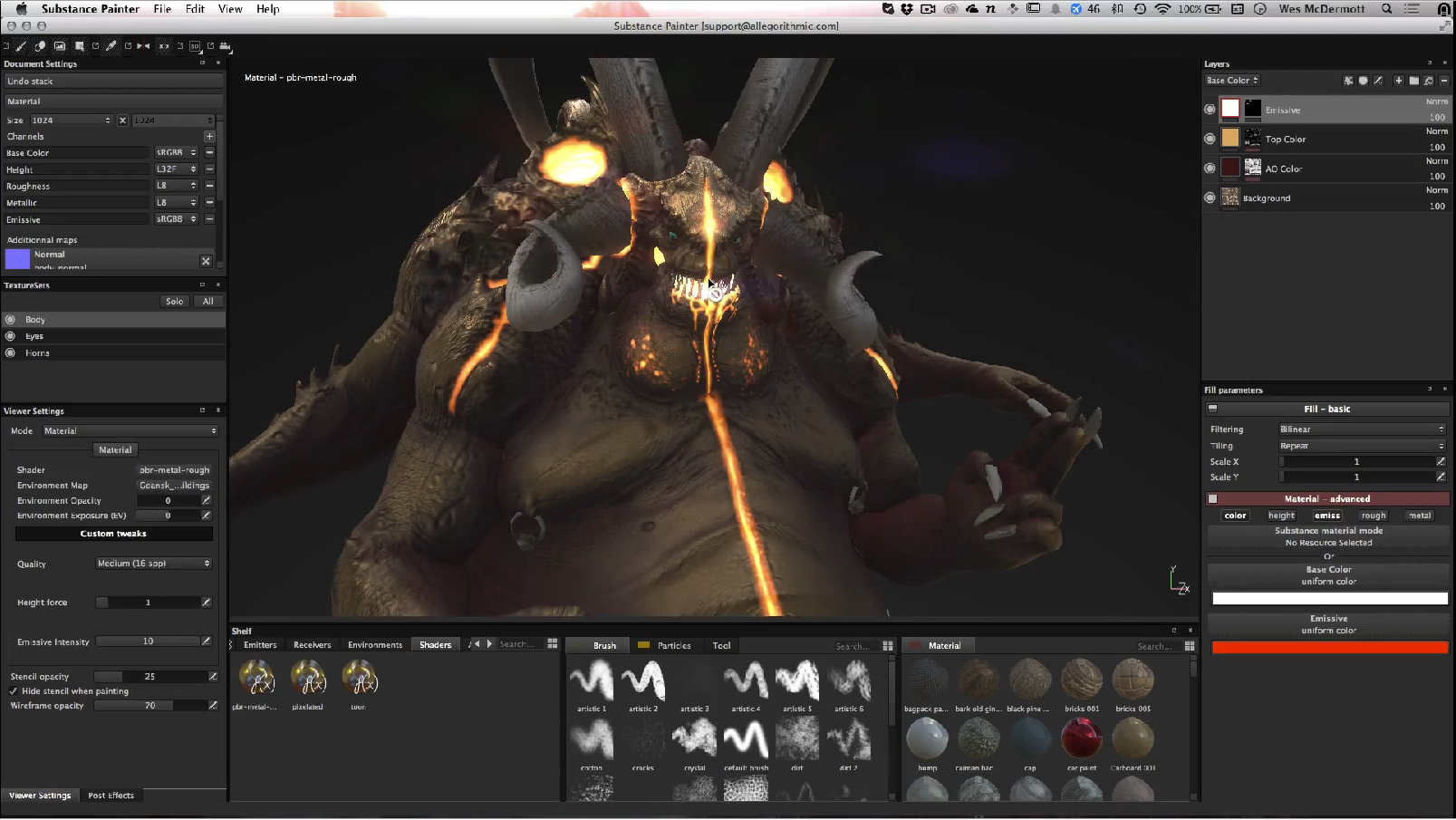Image resolution: width=1456 pixels, height=820 pixels.
Task: Expand the Quality dropdown
Action: (154, 564)
